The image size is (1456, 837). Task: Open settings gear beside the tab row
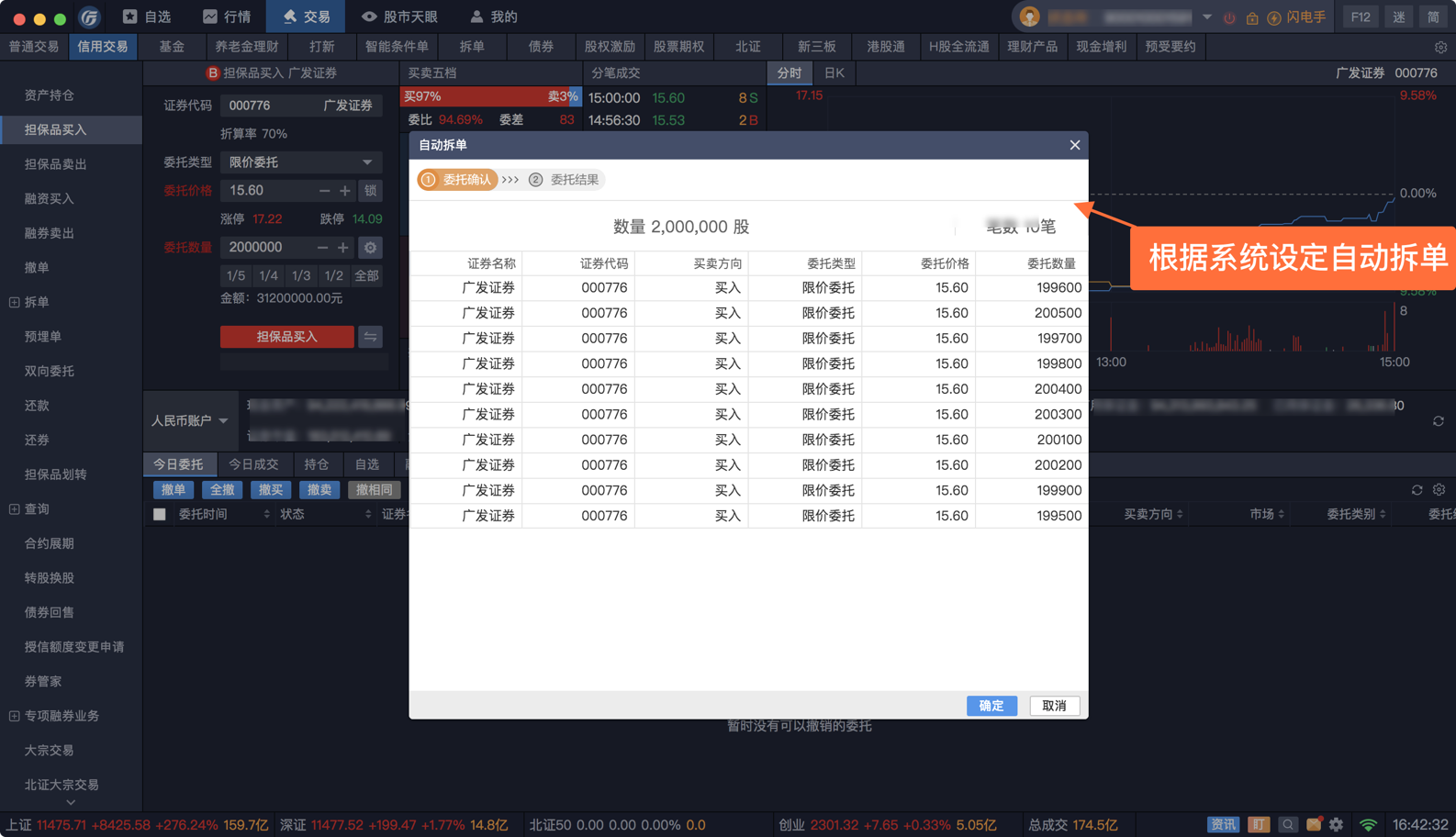[x=1440, y=47]
